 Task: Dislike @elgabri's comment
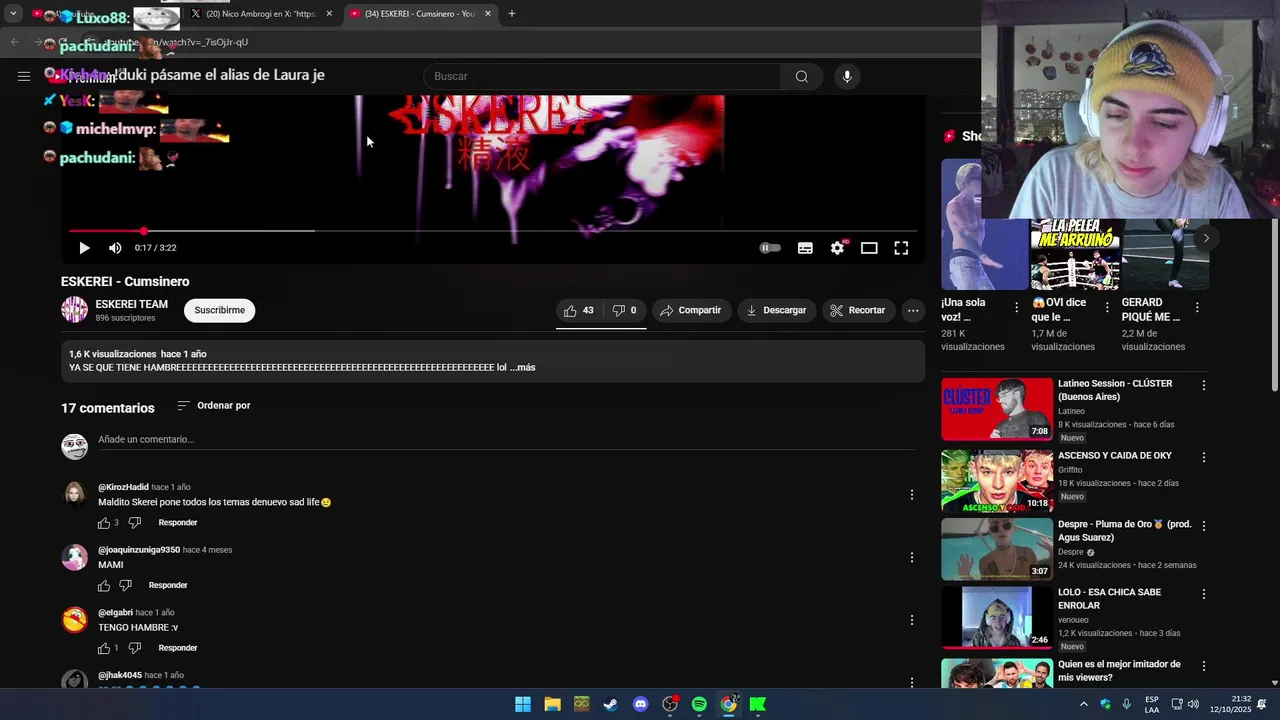tap(135, 648)
